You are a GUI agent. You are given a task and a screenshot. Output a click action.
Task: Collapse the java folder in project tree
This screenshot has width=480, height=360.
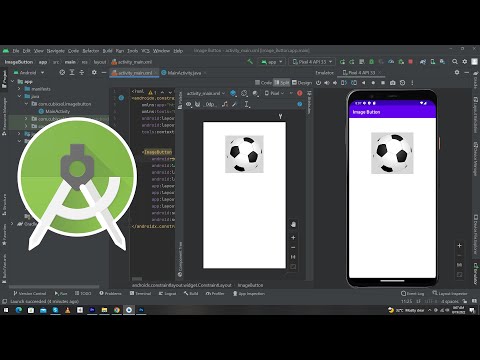click(19, 96)
